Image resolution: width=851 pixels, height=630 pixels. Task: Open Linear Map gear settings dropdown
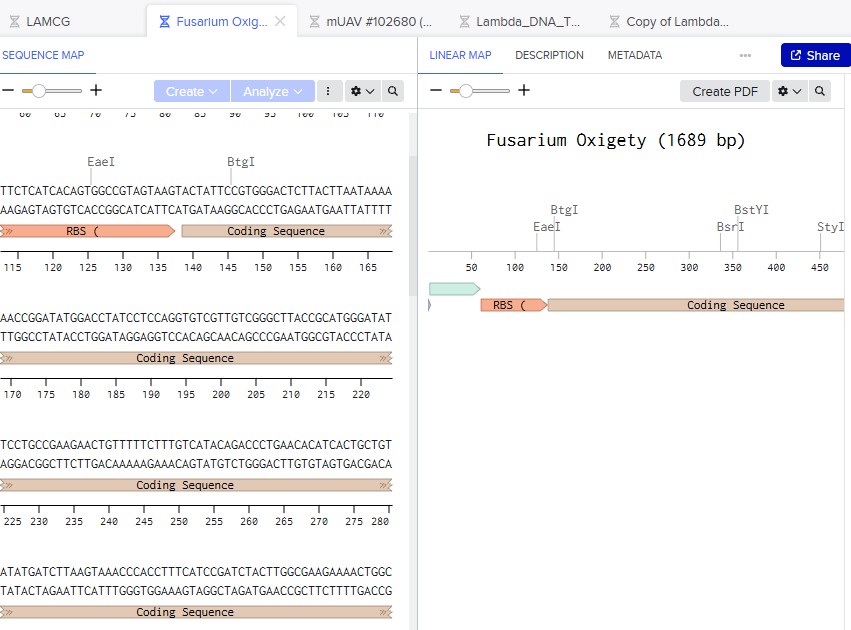789,91
